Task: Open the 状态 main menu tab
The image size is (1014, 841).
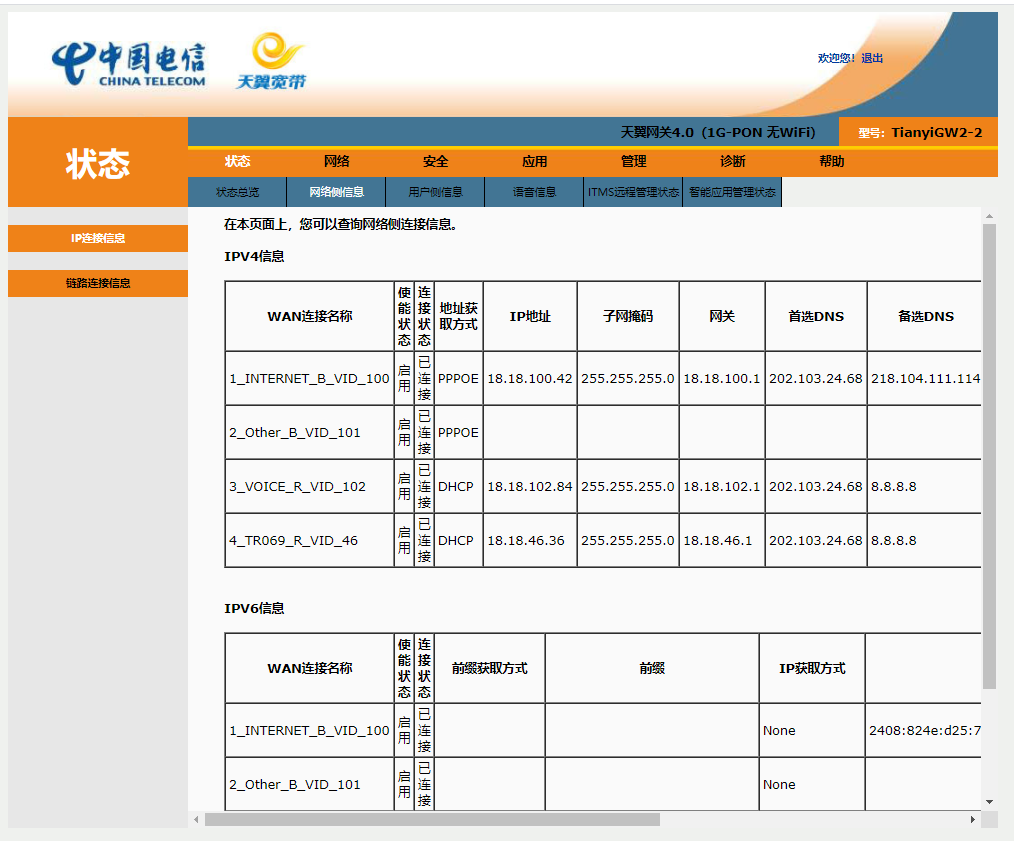Action: click(x=237, y=162)
